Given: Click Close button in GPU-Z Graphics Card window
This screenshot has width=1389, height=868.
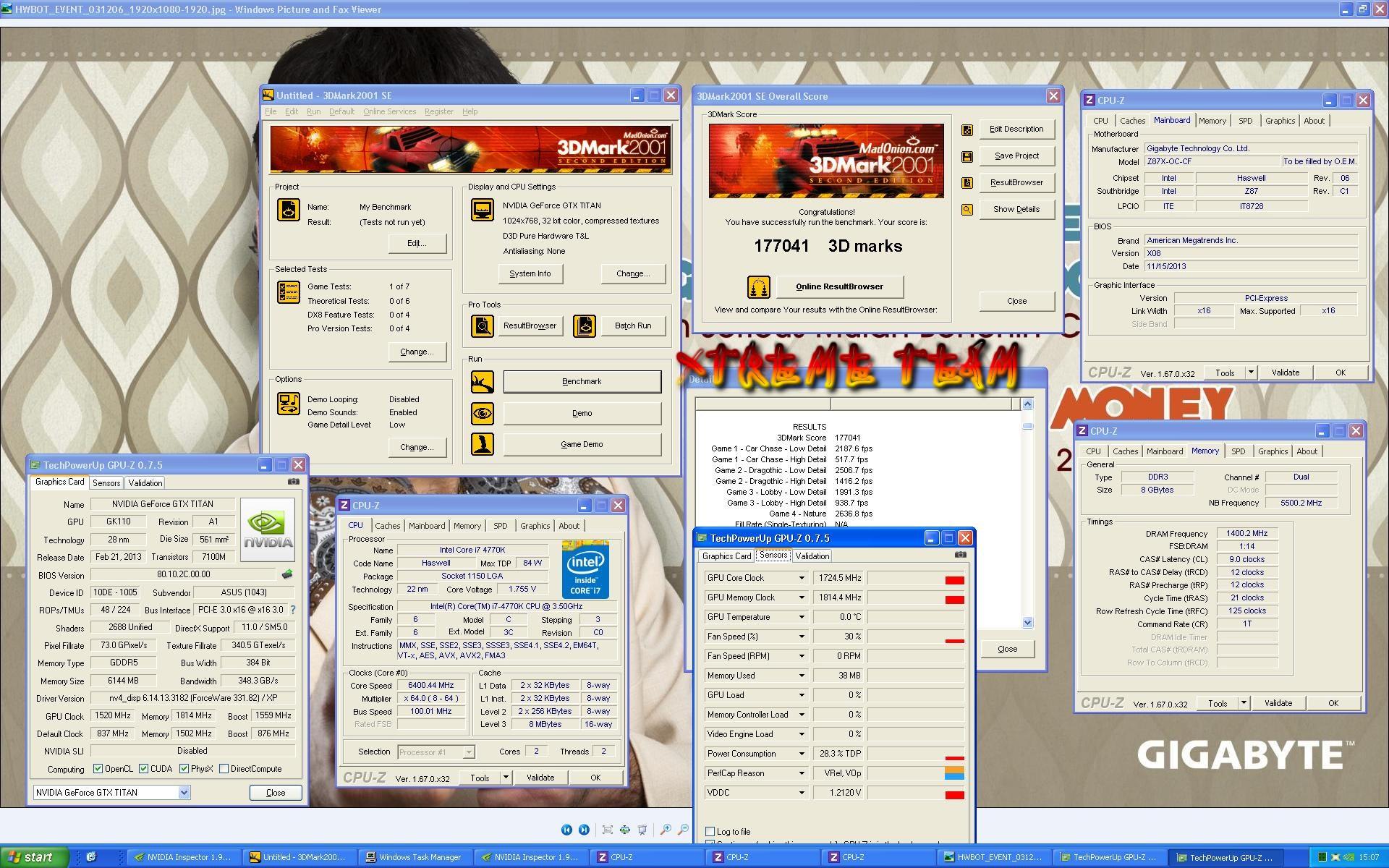Looking at the screenshot, I should coord(275,792).
